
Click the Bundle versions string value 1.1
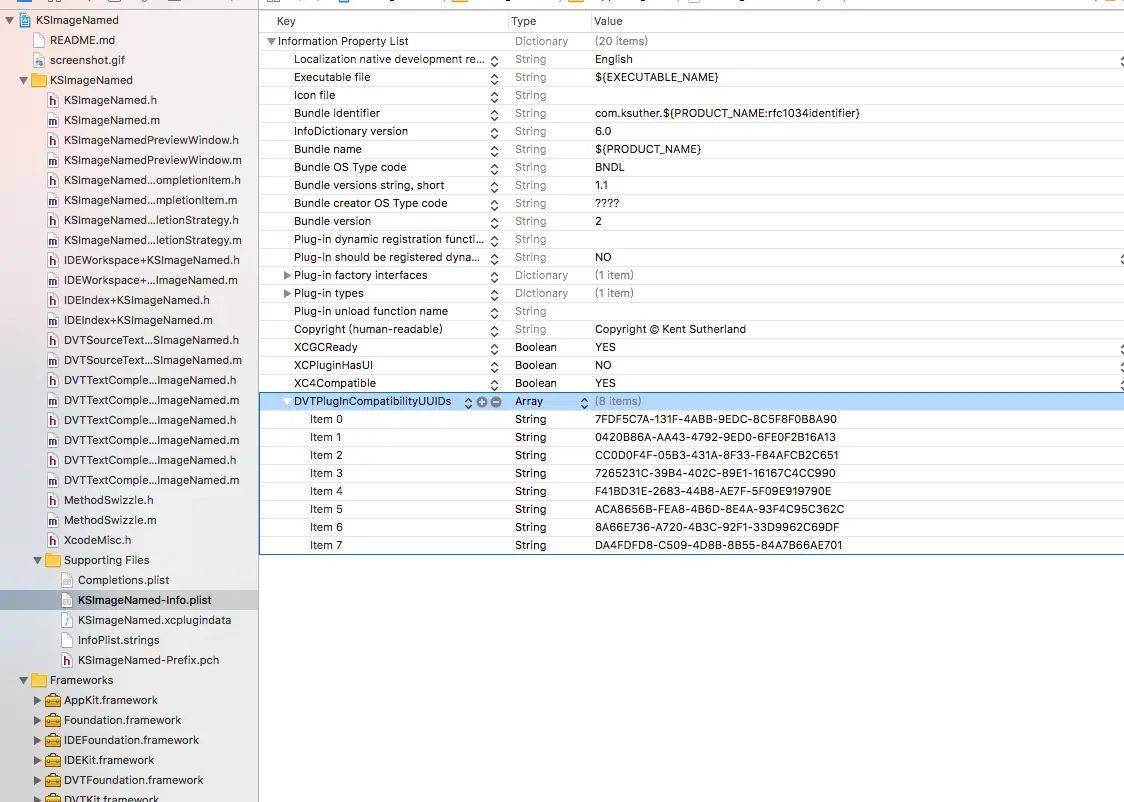tap(601, 185)
